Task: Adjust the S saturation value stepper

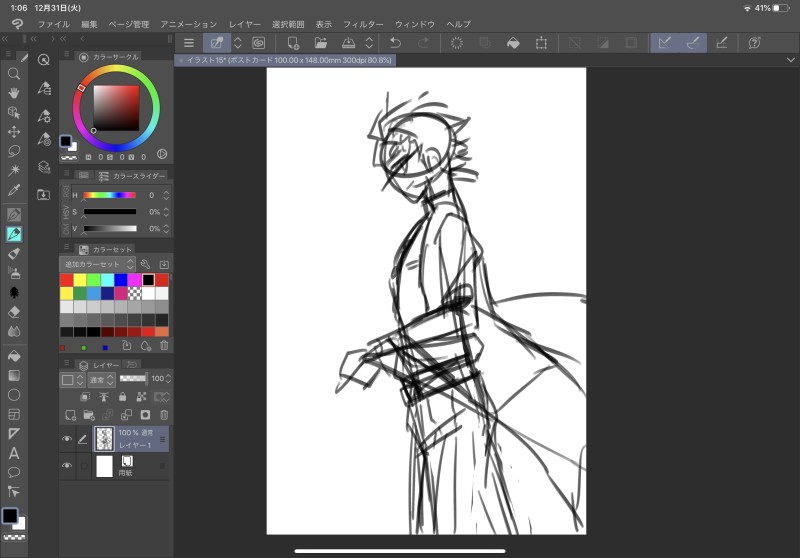Action: 166,212
